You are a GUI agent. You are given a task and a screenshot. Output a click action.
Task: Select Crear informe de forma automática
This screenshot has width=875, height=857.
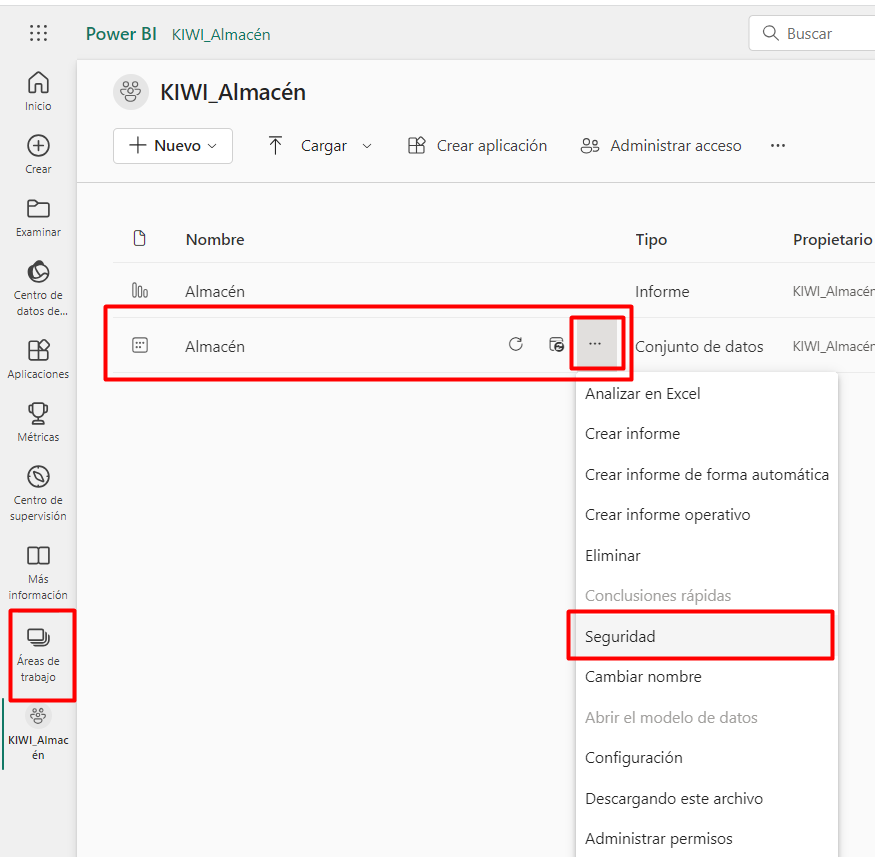click(706, 474)
